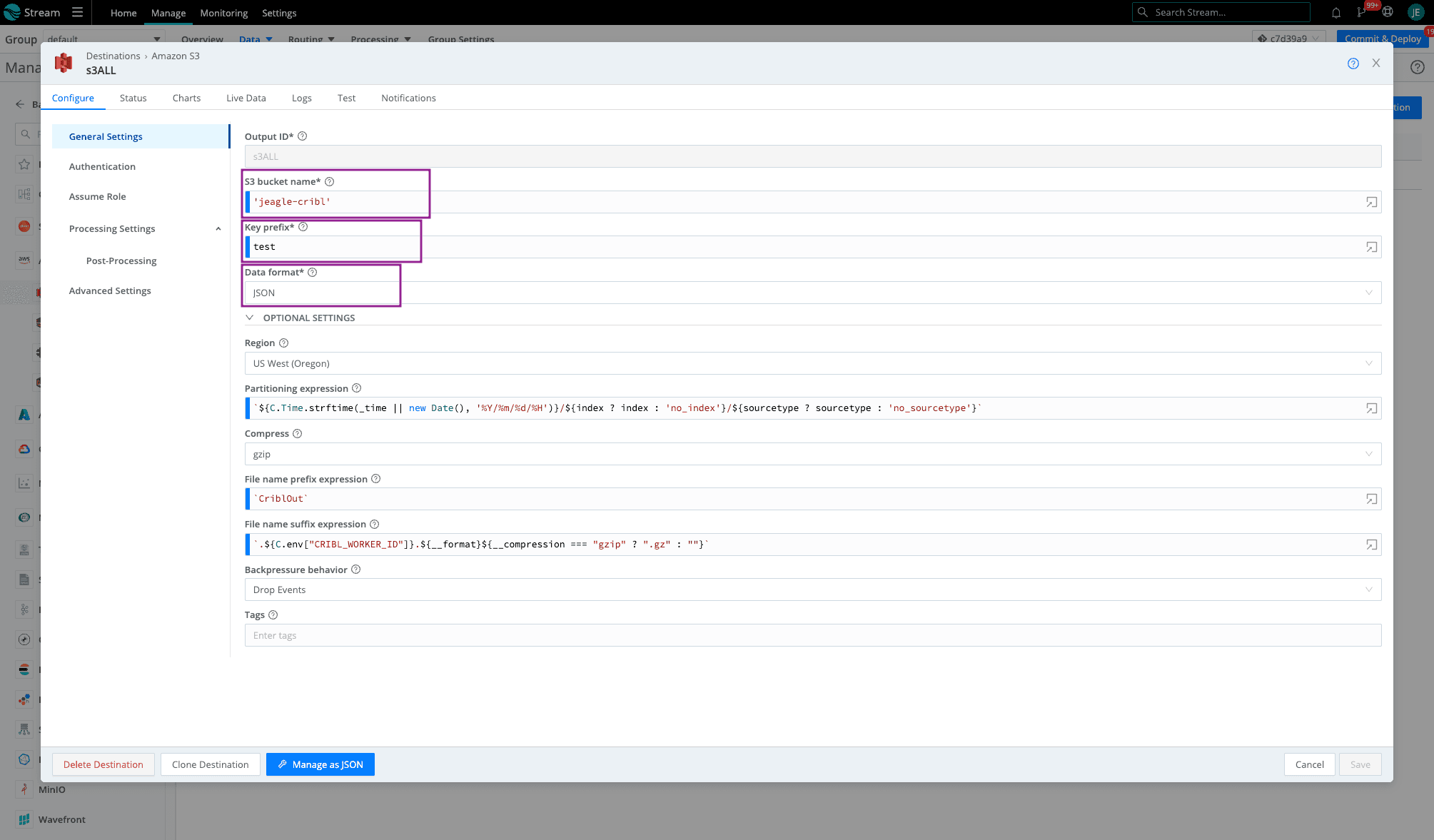Click the Manage as JSON button

(x=320, y=765)
